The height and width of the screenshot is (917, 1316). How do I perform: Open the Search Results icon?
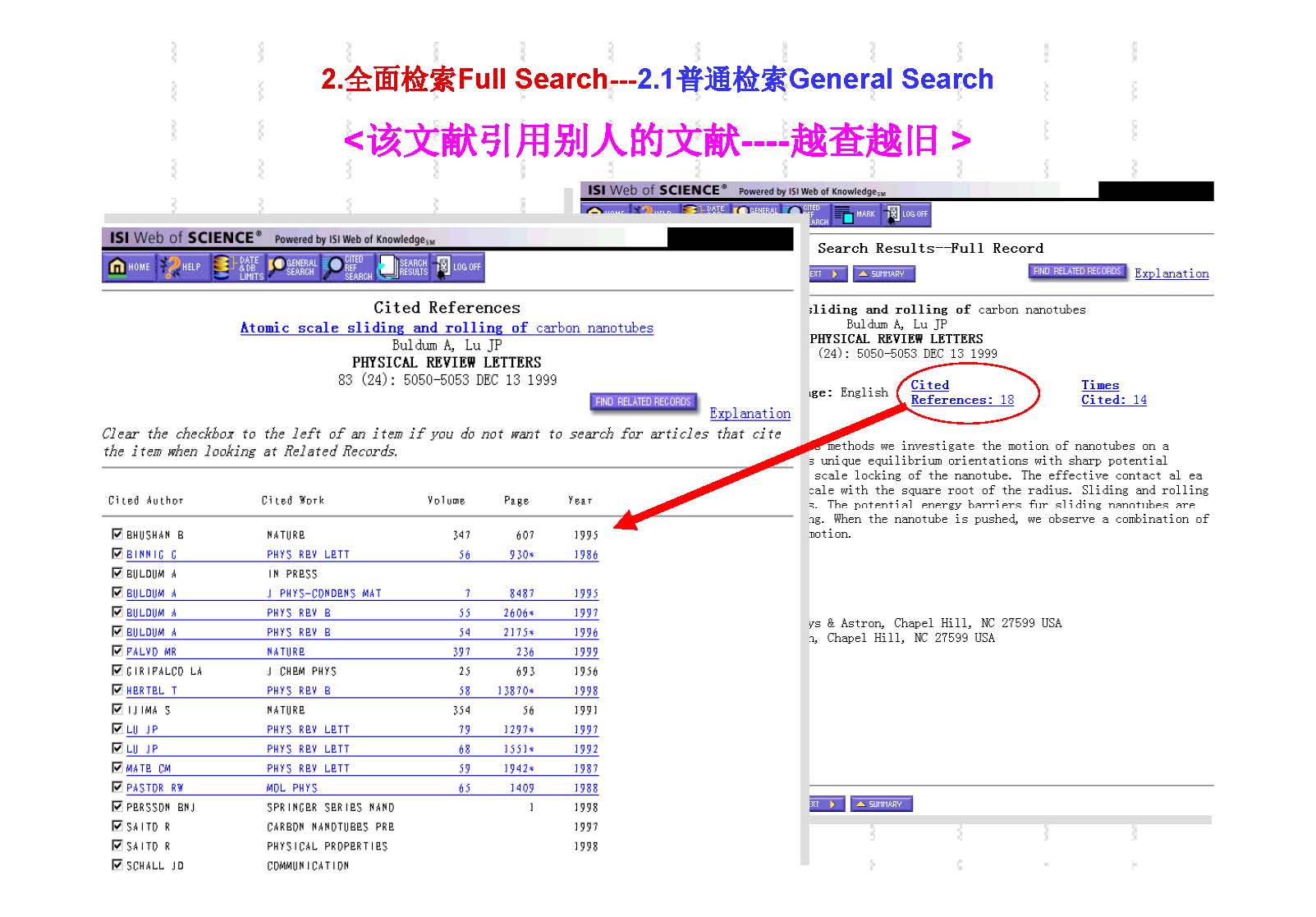(403, 268)
